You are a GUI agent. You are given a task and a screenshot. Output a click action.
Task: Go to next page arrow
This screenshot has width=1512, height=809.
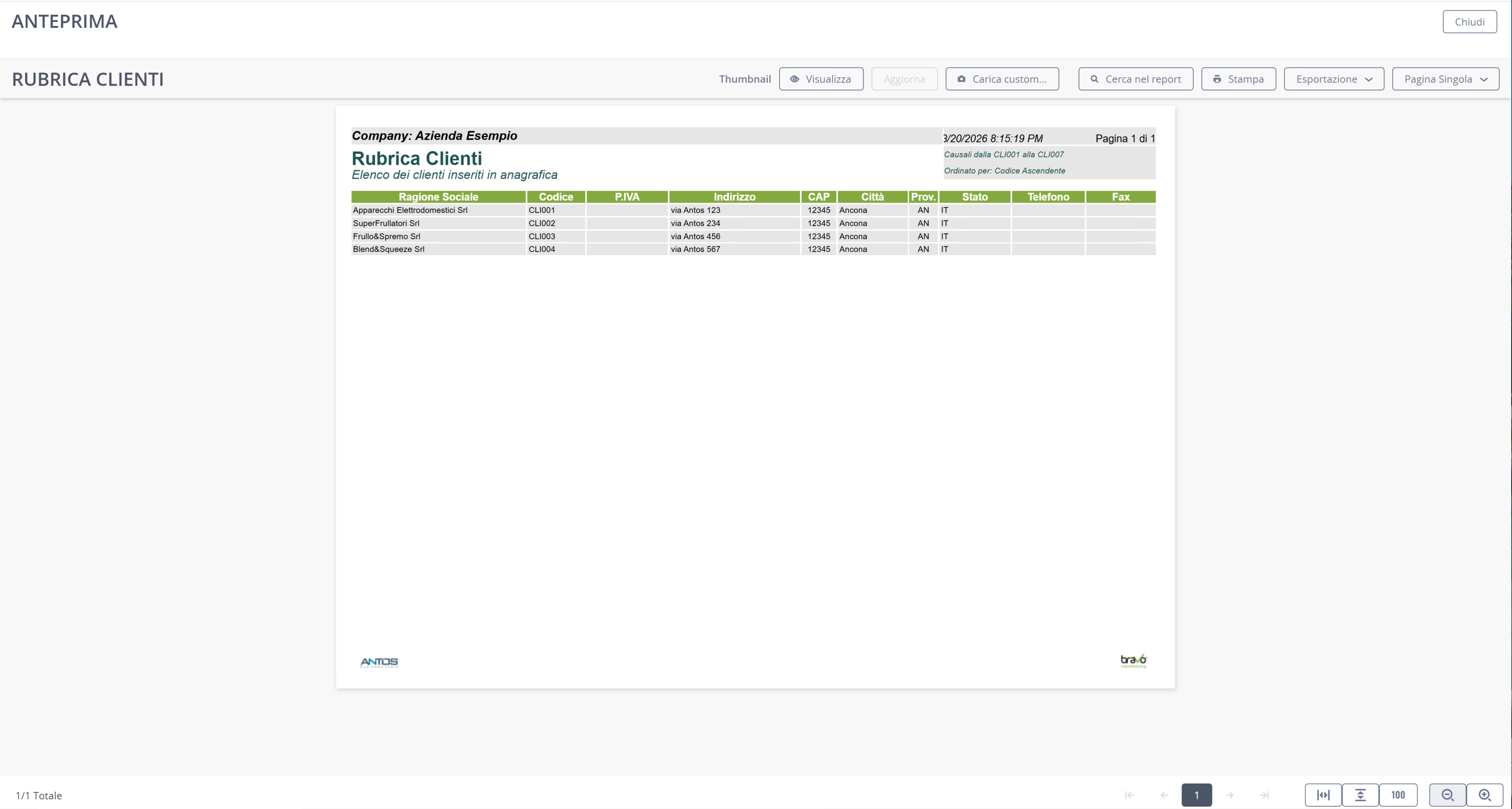click(1230, 795)
